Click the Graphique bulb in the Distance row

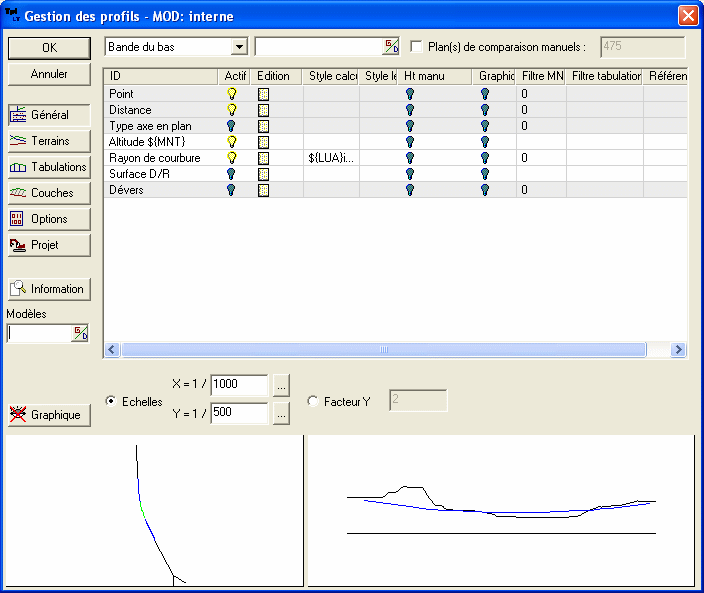point(485,110)
